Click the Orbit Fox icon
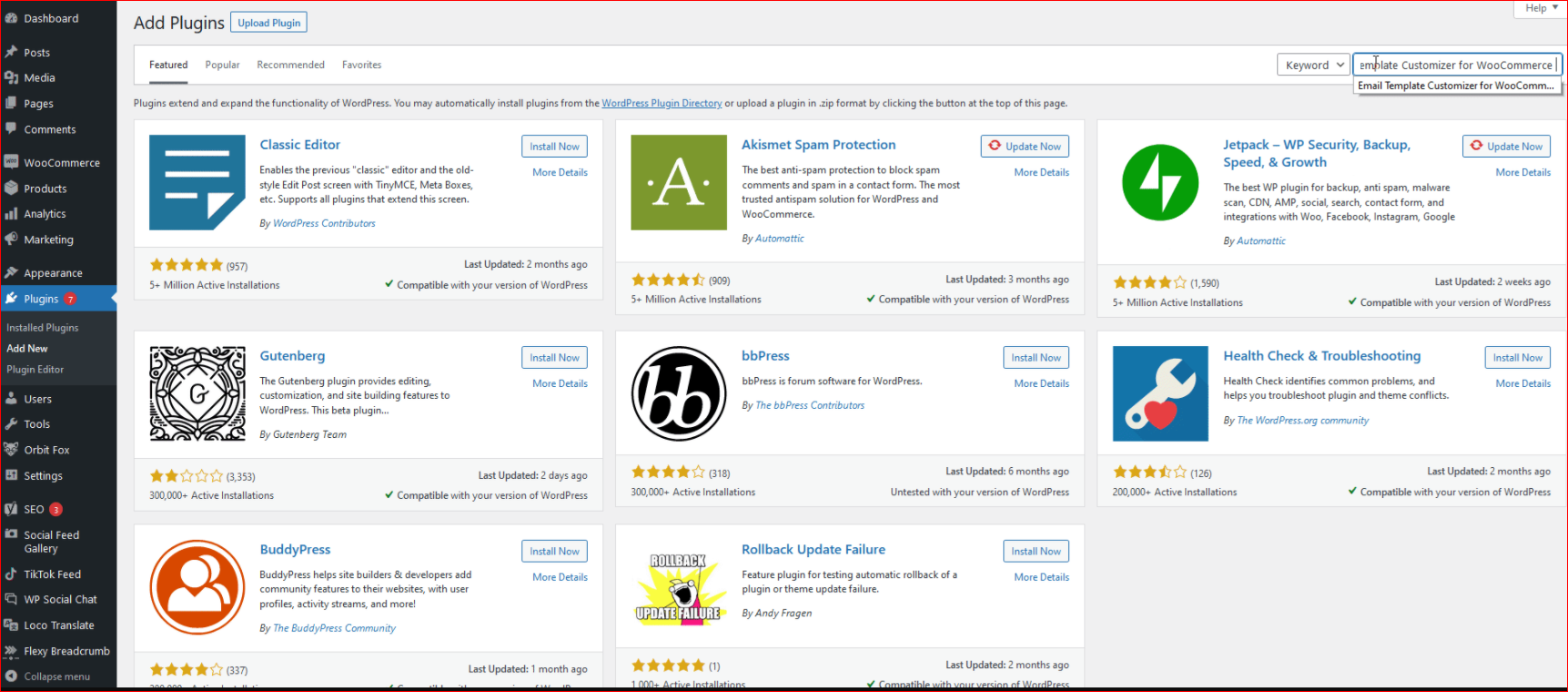This screenshot has height=692, width=1568. point(11,449)
